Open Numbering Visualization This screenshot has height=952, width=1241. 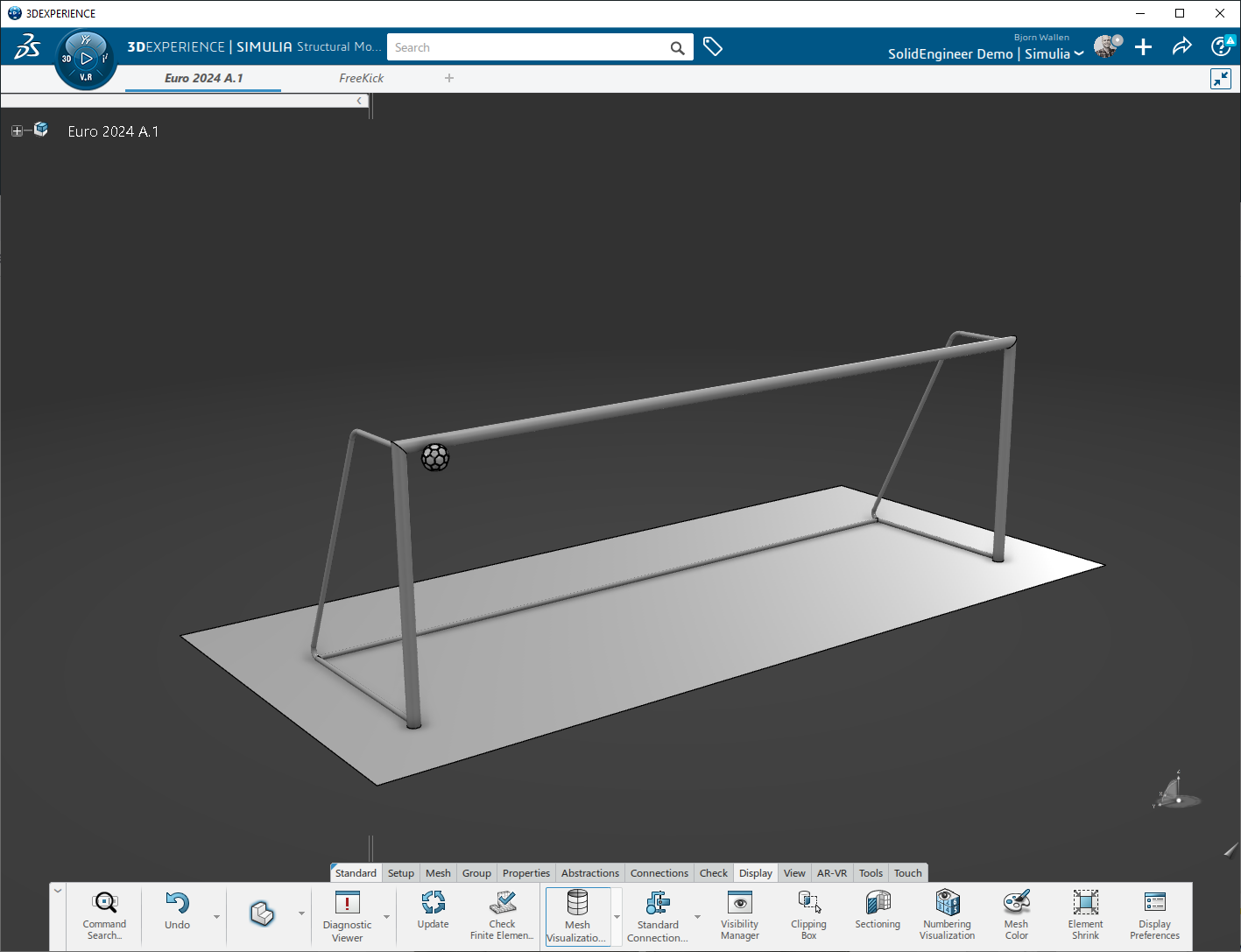coord(947,915)
